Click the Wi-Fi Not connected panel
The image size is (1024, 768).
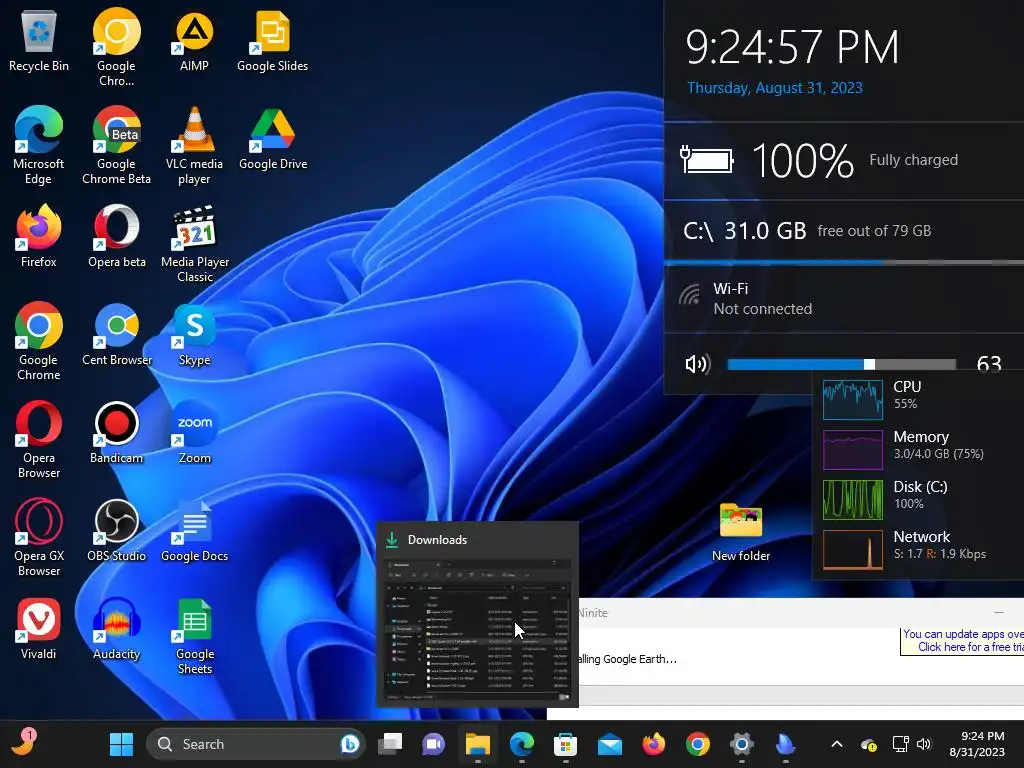coord(844,299)
